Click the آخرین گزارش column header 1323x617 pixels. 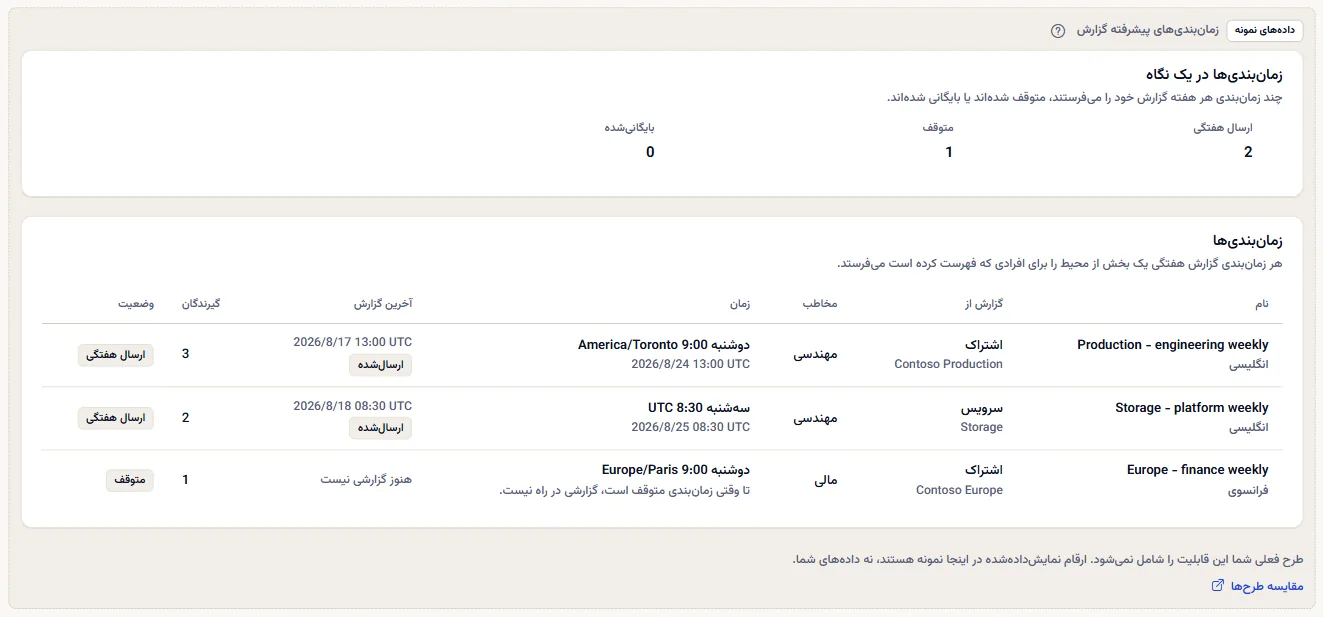[383, 303]
